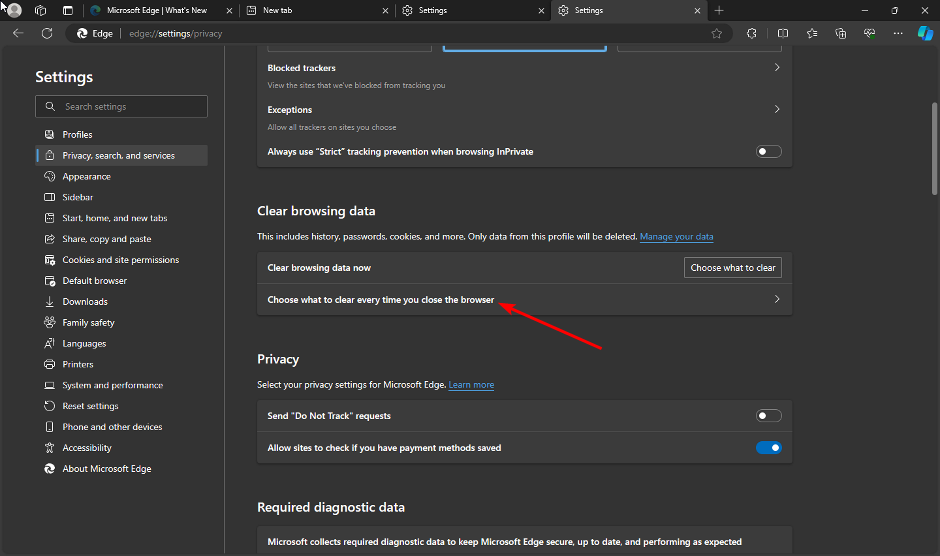Open Cookies and site permissions
Screen dimensions: 940x556
(x=122, y=260)
